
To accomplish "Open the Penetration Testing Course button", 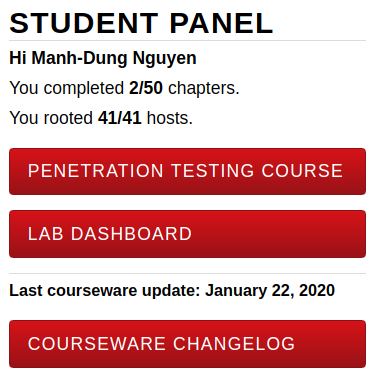I will [x=187, y=171].
